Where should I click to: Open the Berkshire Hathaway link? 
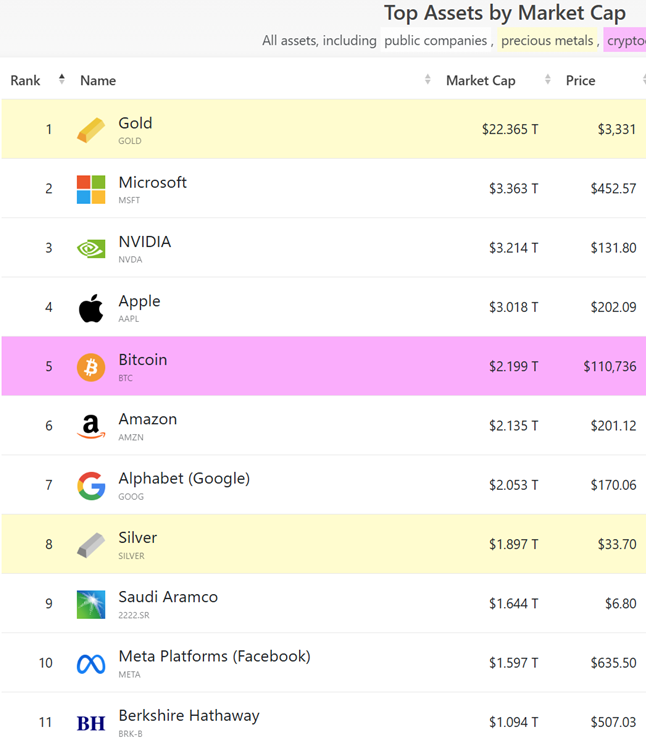click(x=189, y=716)
